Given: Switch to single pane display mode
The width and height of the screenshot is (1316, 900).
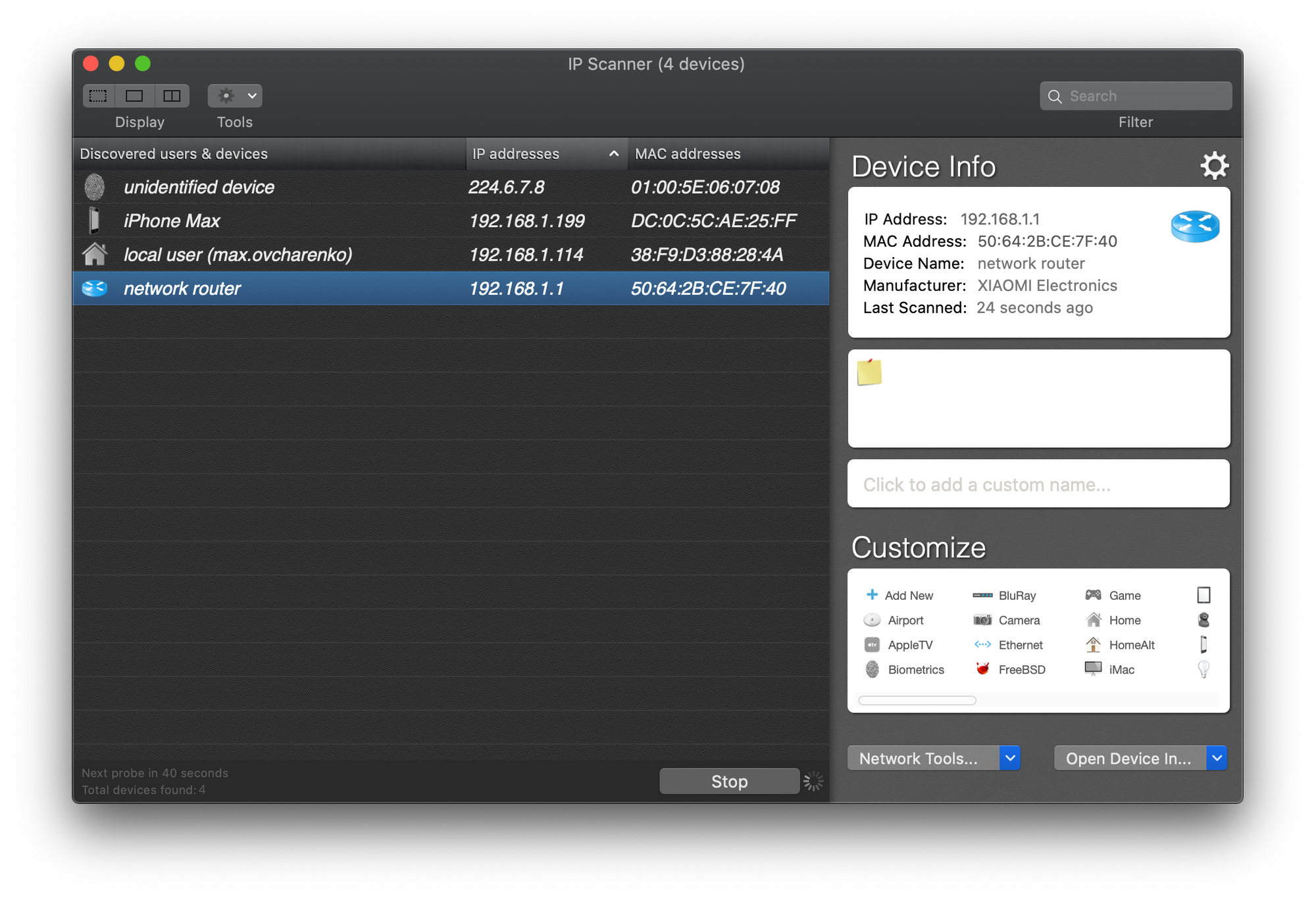Looking at the screenshot, I should click(x=135, y=96).
